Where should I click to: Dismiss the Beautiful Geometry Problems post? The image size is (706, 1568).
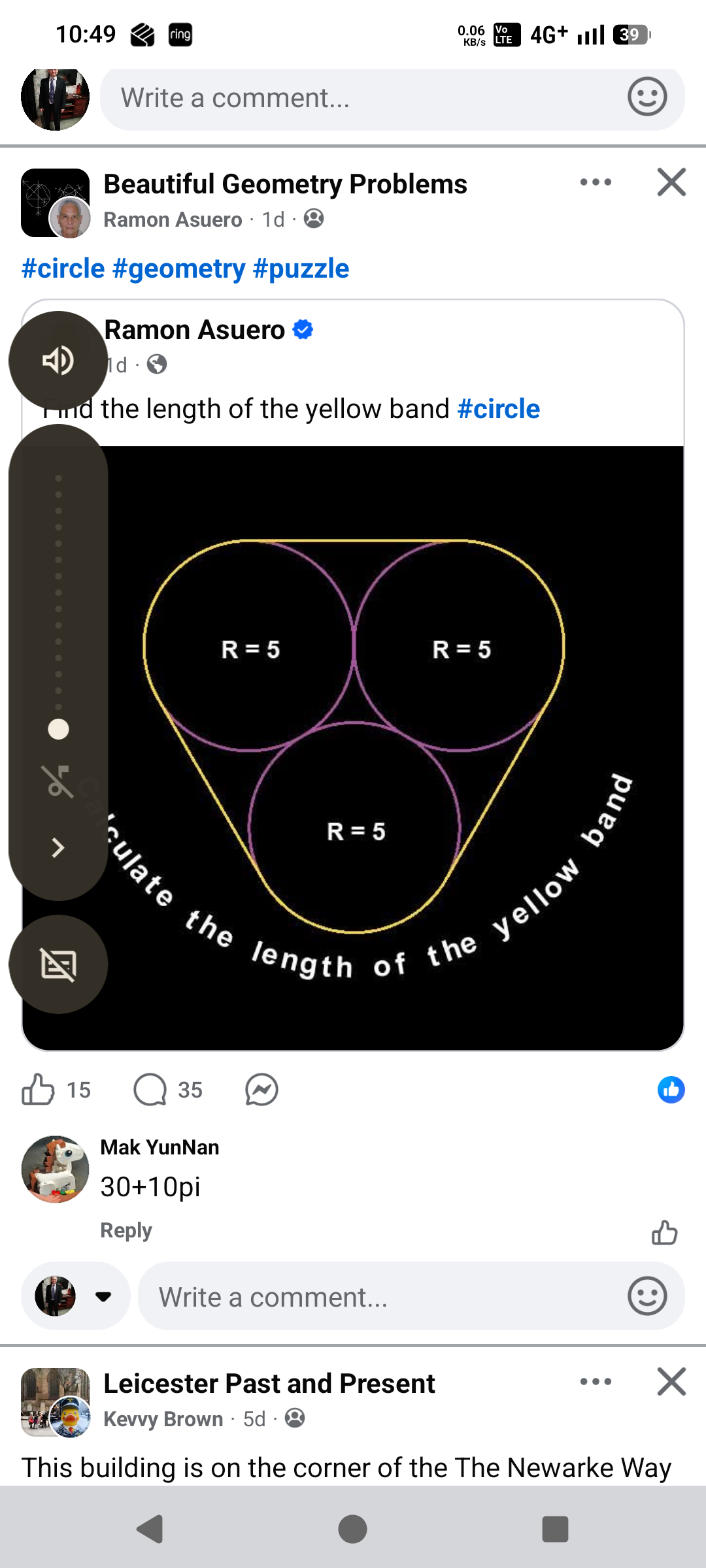click(x=671, y=182)
